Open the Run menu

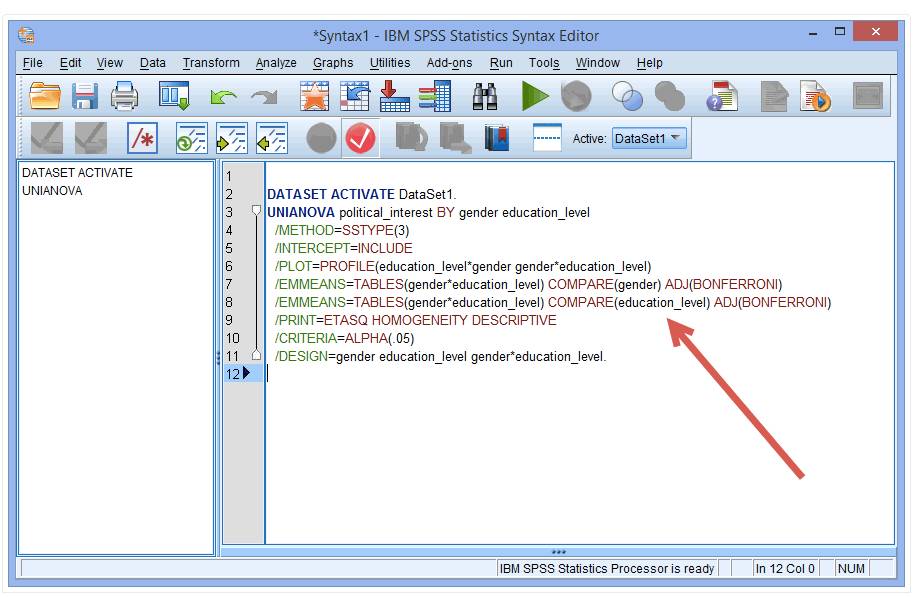pos(501,63)
